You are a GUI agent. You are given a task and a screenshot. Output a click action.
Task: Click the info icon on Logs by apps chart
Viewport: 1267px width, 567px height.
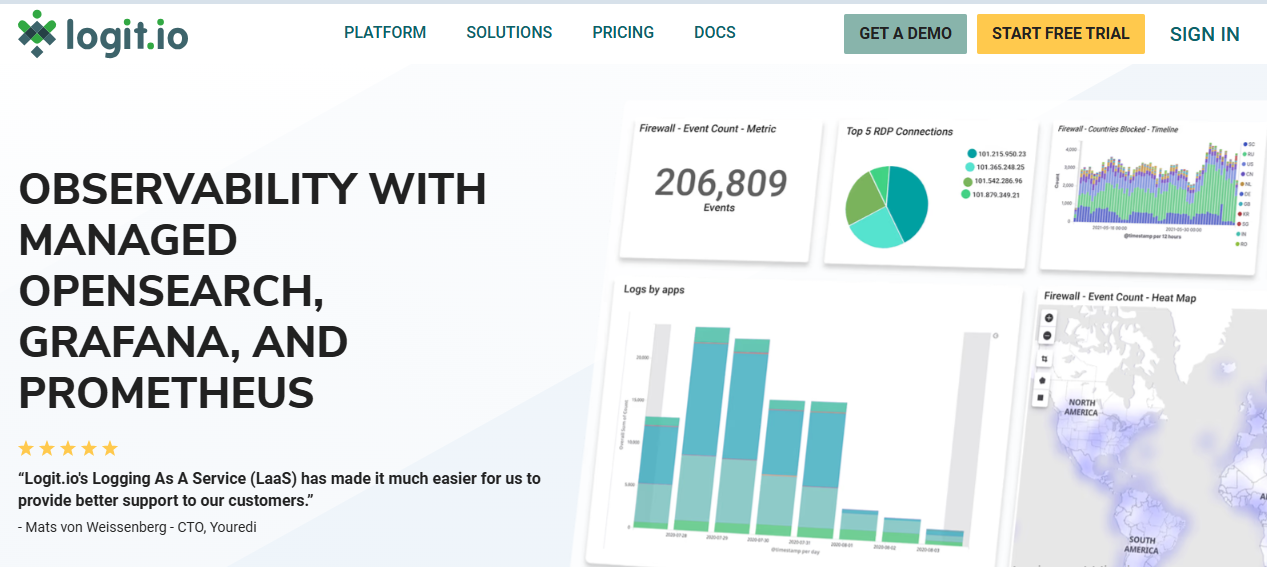pos(995,336)
